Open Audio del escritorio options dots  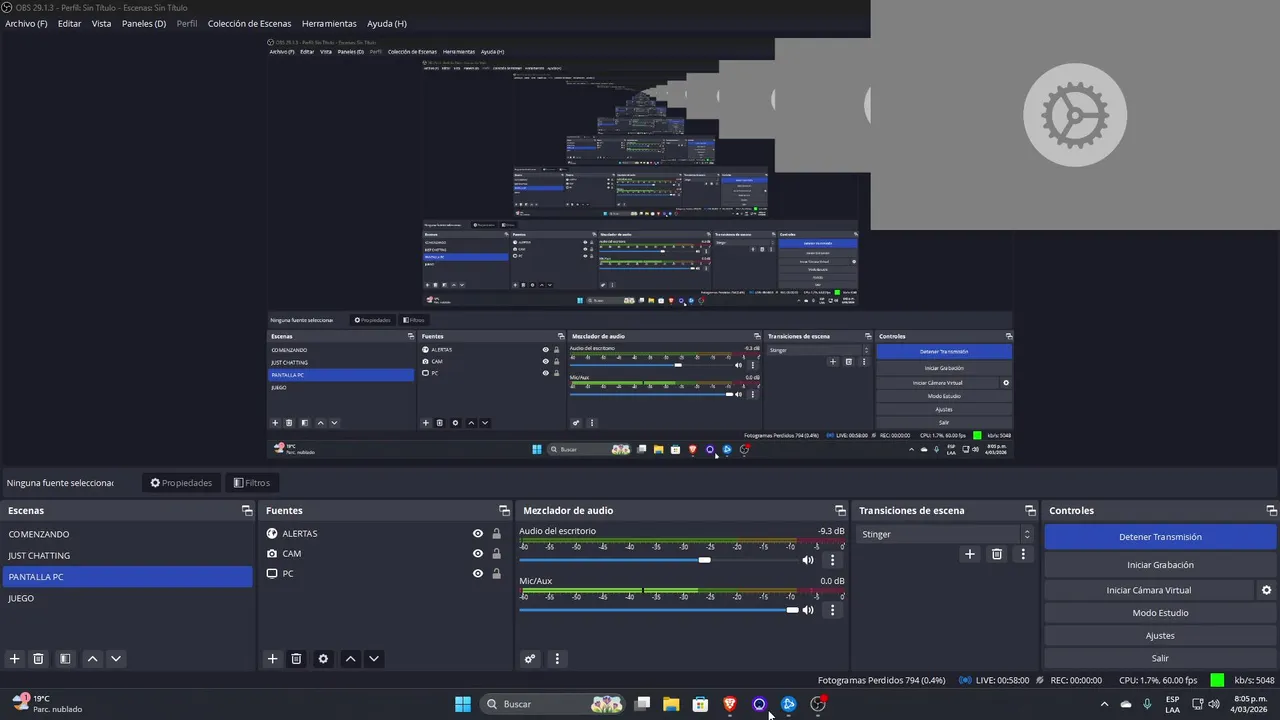832,560
